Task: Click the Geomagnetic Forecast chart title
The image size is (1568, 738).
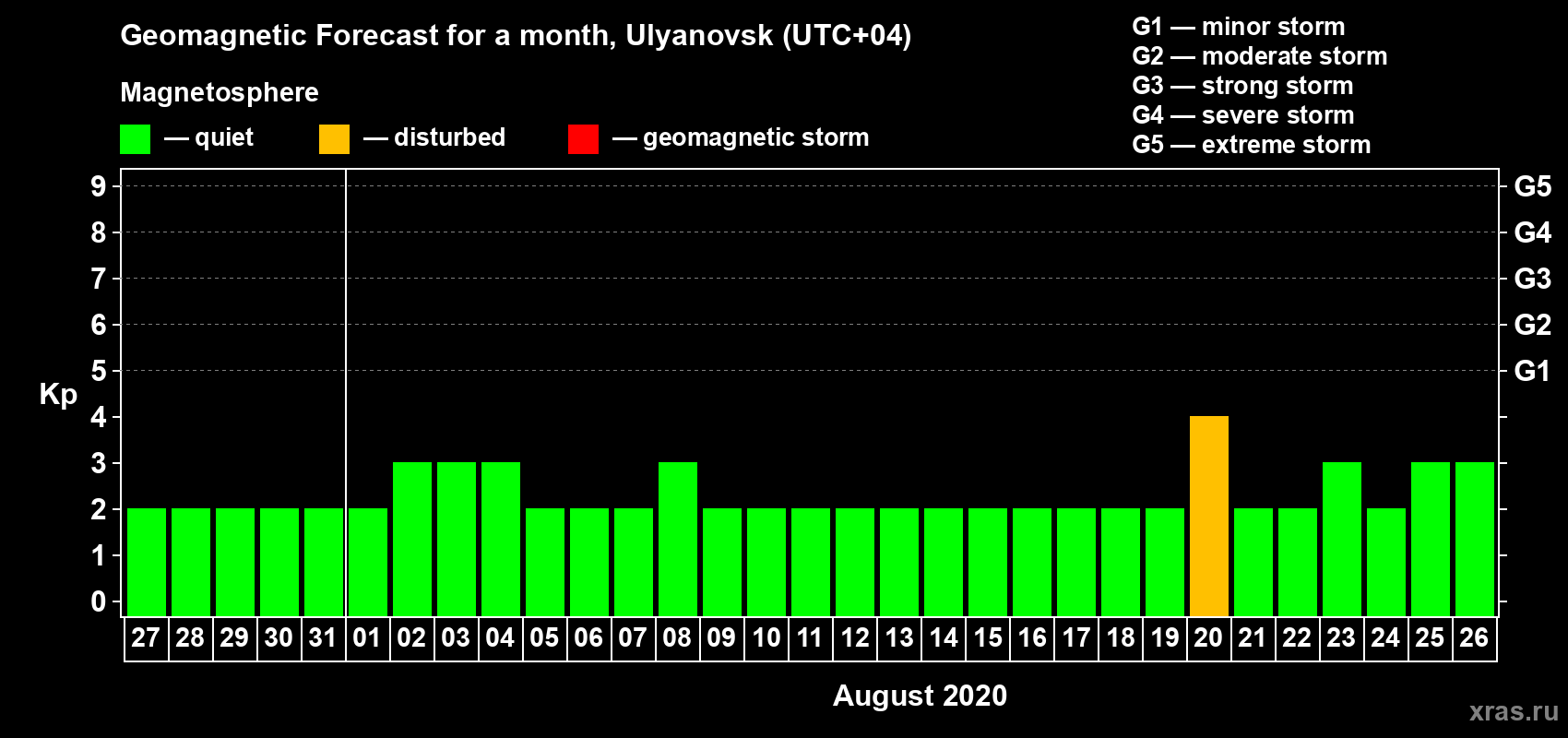Action: coord(516,36)
